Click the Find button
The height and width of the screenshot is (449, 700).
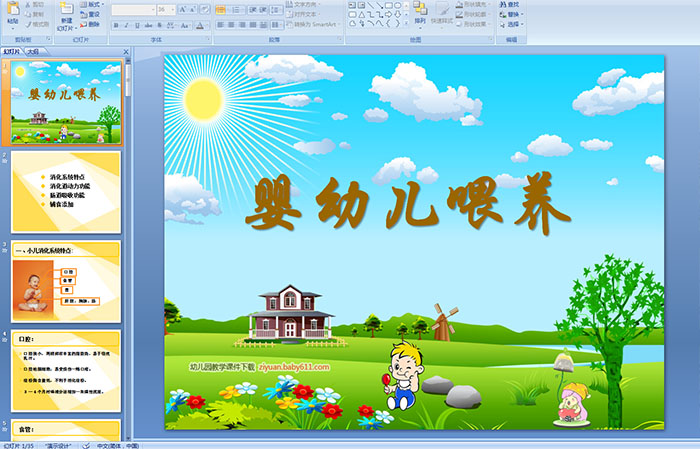pos(509,4)
